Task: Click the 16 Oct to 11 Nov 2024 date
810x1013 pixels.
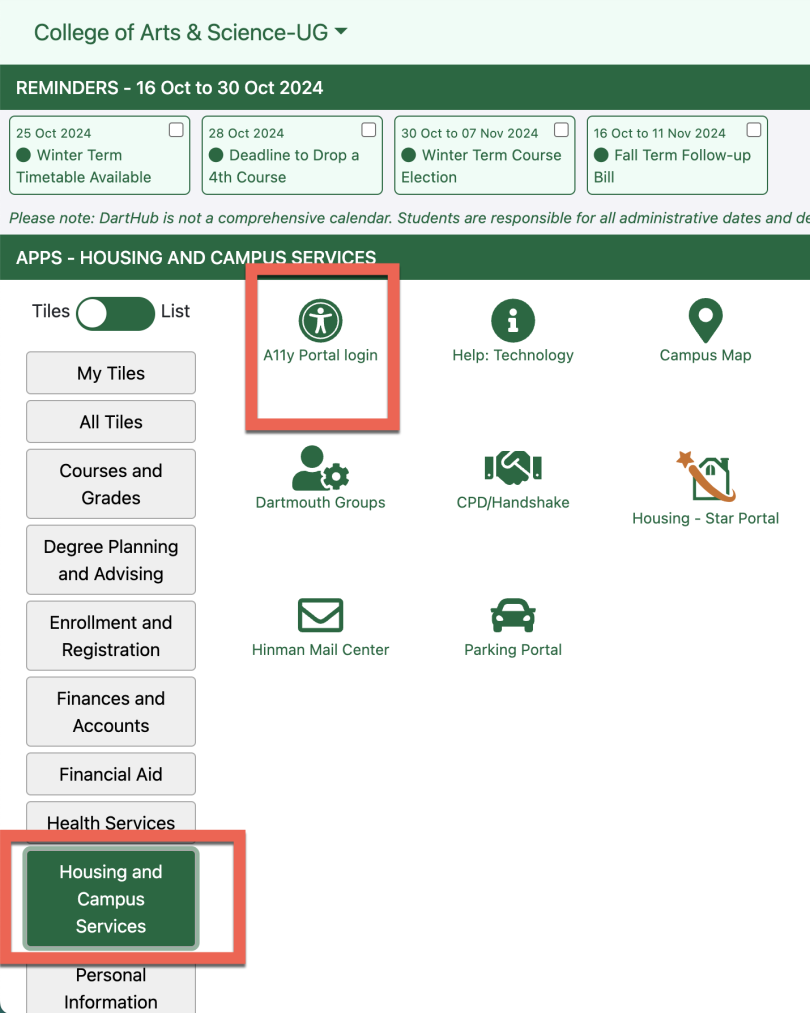Action: [659, 133]
